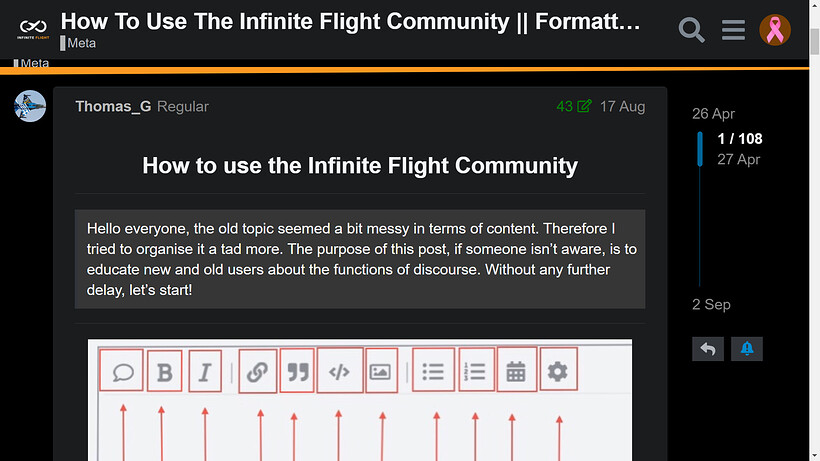Click the italic I icon in the toolbar image

[x=205, y=371]
